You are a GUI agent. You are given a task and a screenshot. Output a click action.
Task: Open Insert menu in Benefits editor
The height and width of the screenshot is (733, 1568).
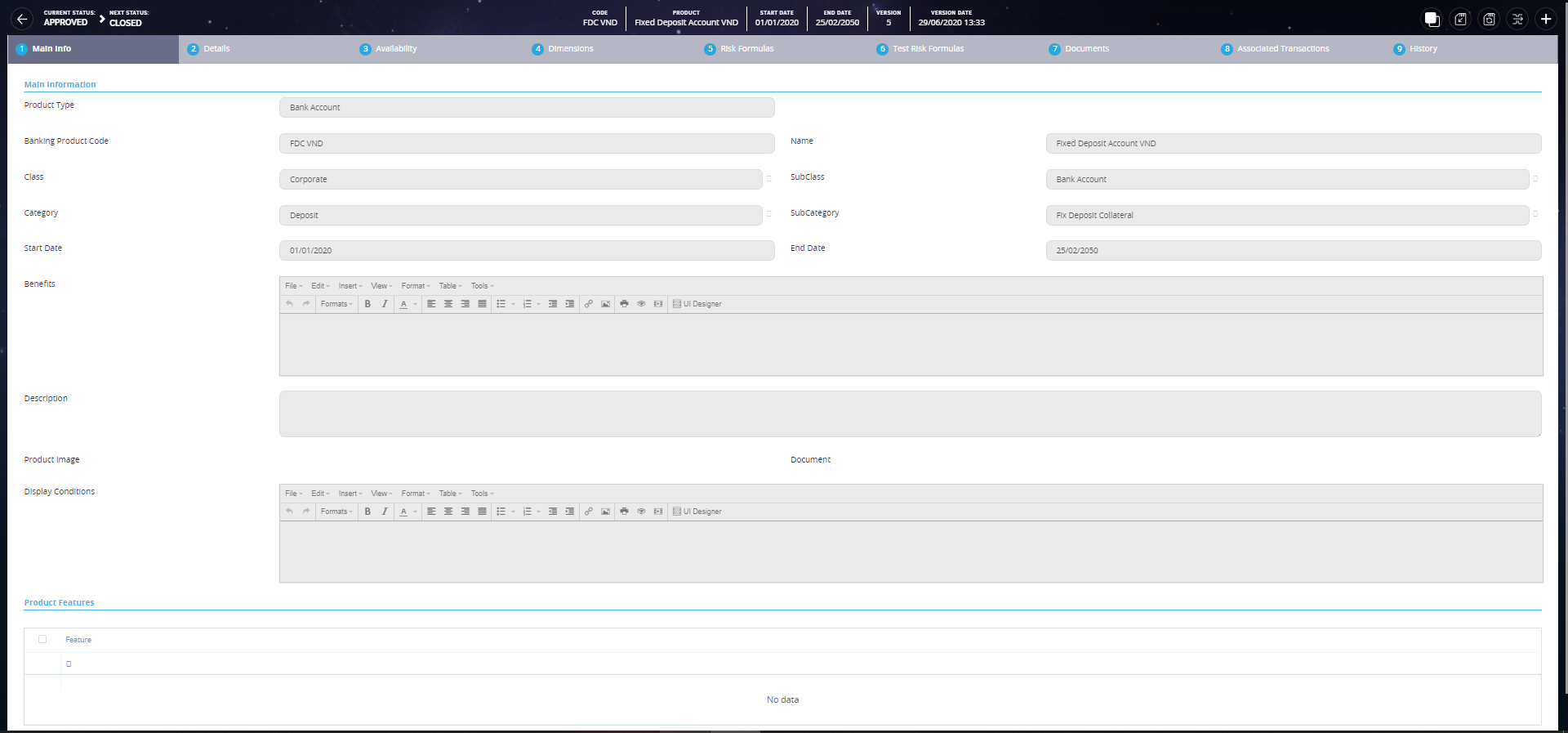[x=350, y=286]
